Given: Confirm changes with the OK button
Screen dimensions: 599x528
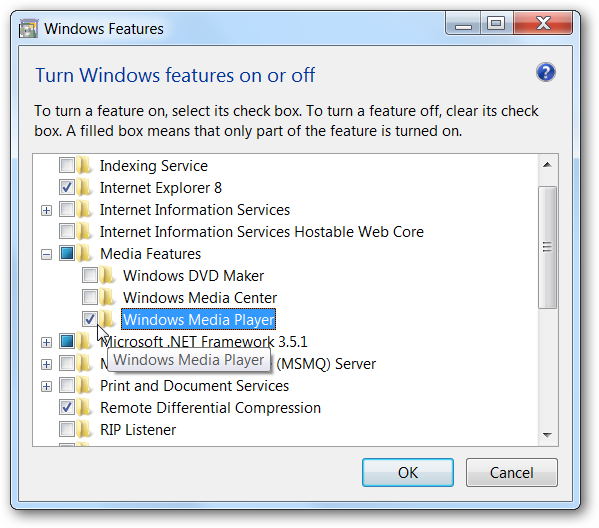Looking at the screenshot, I should 408,473.
